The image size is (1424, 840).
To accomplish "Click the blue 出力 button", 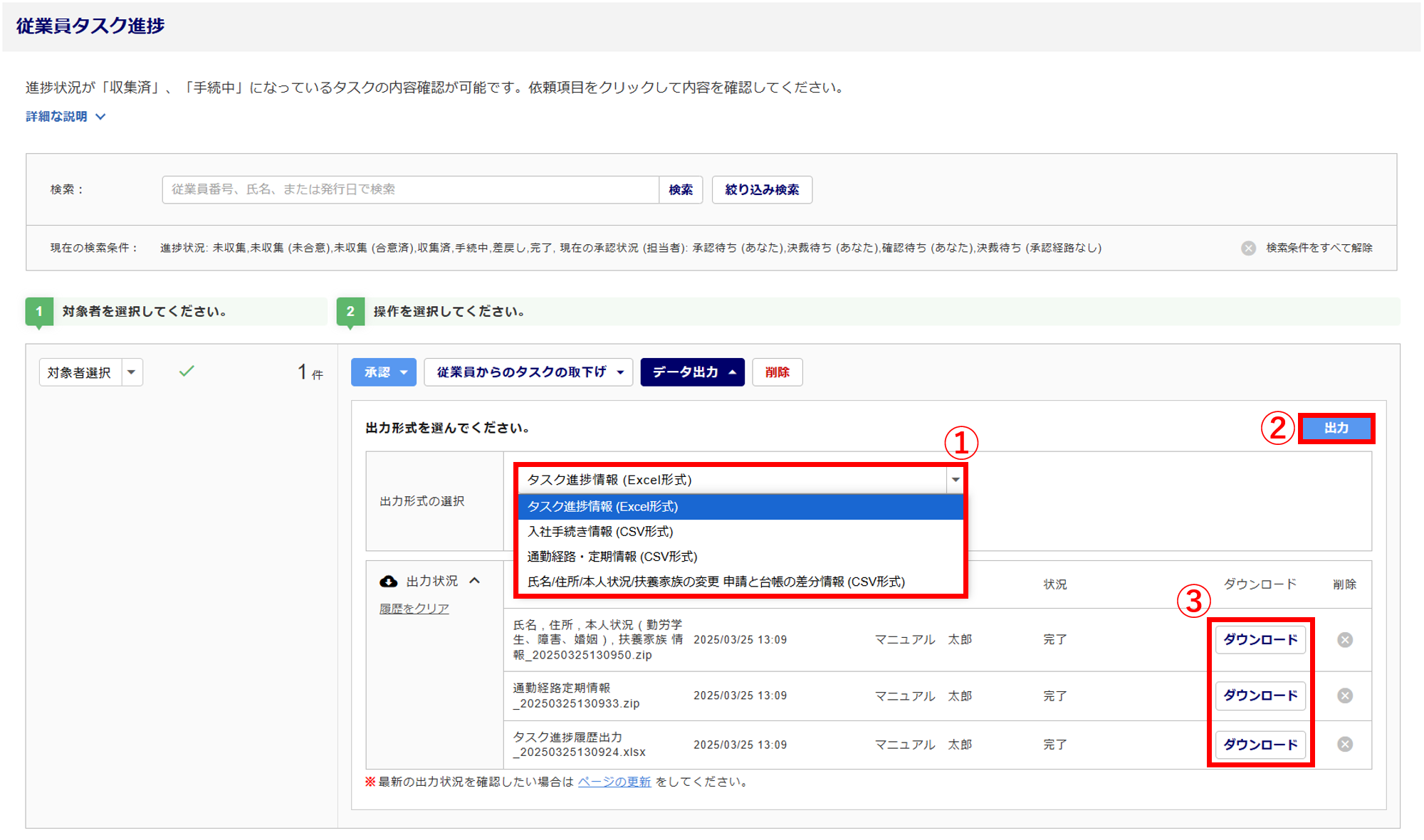I will click(1336, 428).
